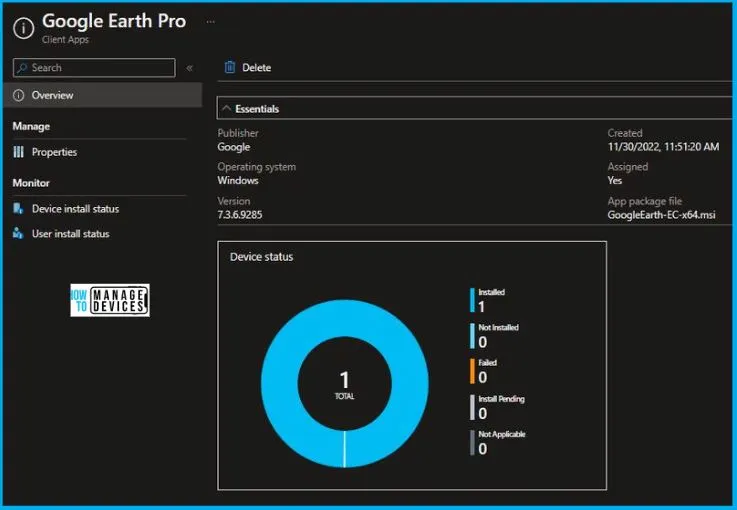Image resolution: width=737 pixels, height=510 pixels.
Task: Focus the Search input field
Action: click(94, 68)
